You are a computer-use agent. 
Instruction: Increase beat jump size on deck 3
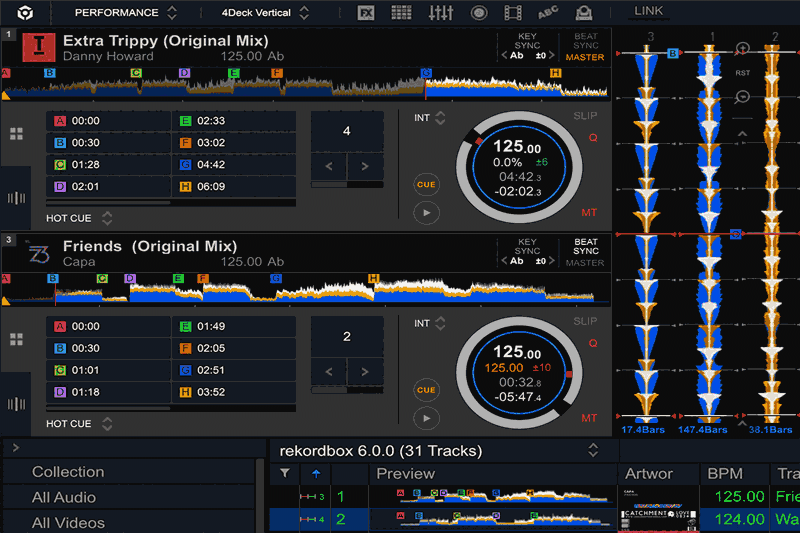[365, 372]
